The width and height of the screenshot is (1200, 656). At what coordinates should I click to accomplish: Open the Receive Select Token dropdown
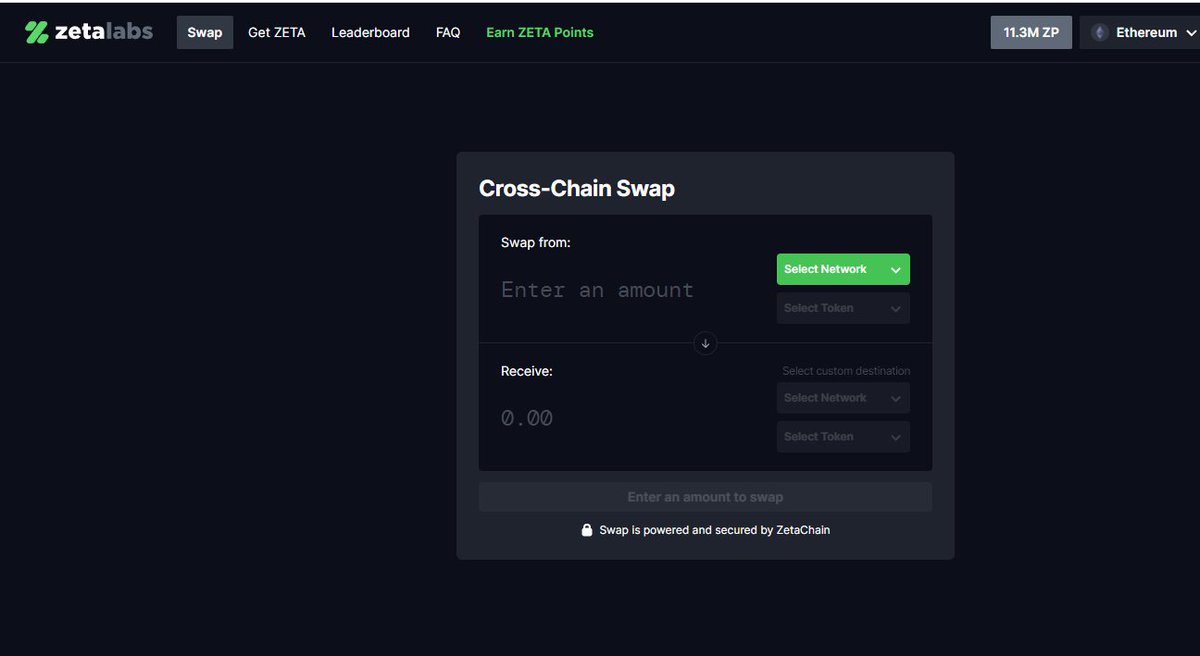[843, 437]
